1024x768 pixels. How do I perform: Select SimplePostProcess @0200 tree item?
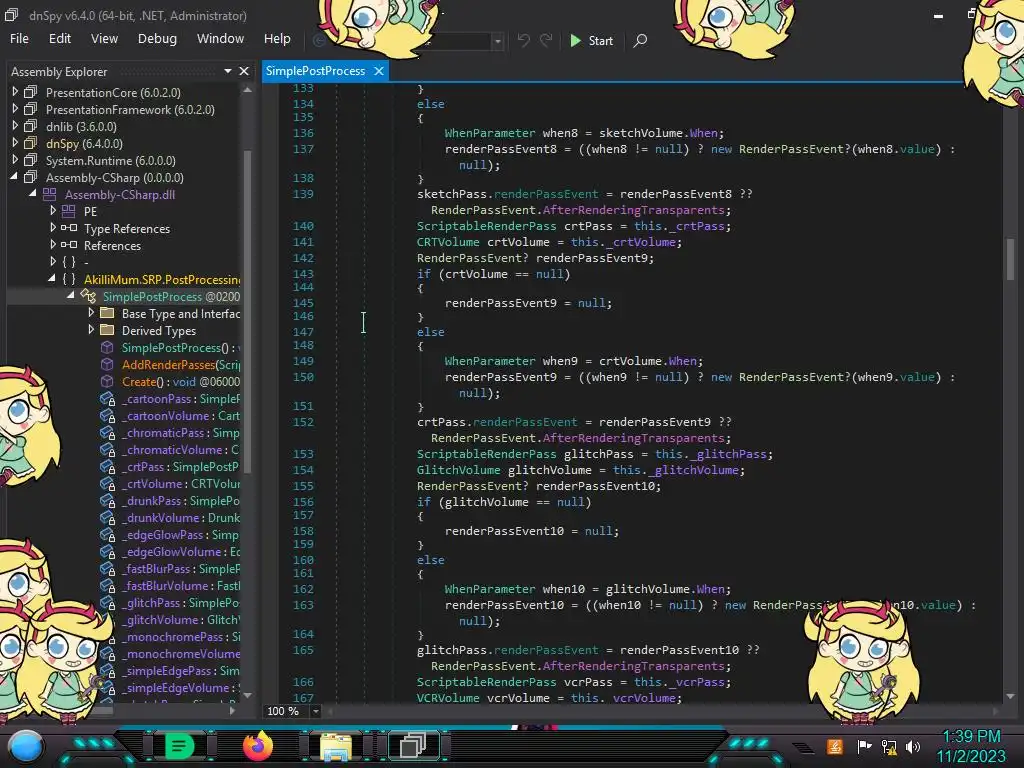(171, 296)
